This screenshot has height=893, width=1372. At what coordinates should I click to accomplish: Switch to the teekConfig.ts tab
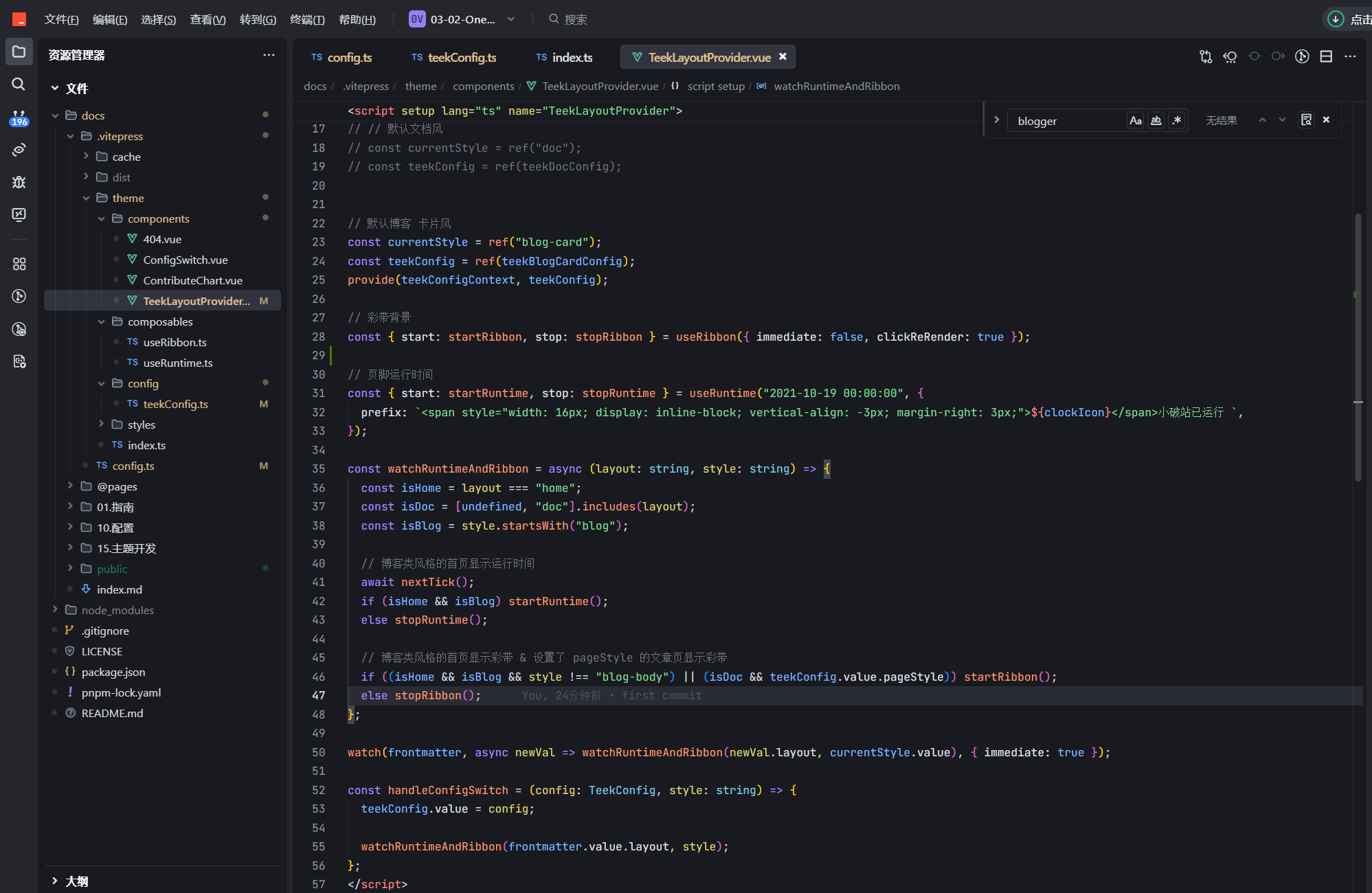click(453, 58)
